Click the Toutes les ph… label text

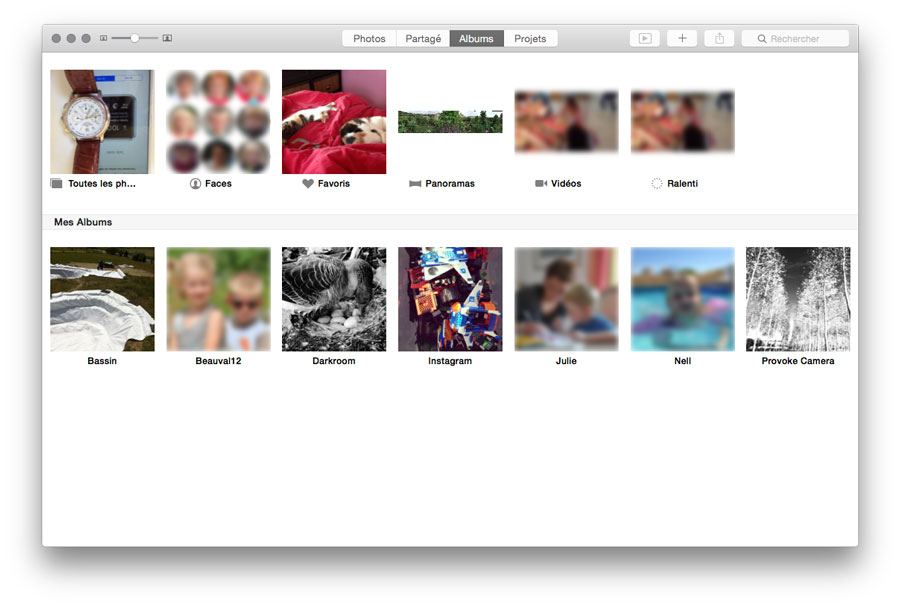(102, 184)
